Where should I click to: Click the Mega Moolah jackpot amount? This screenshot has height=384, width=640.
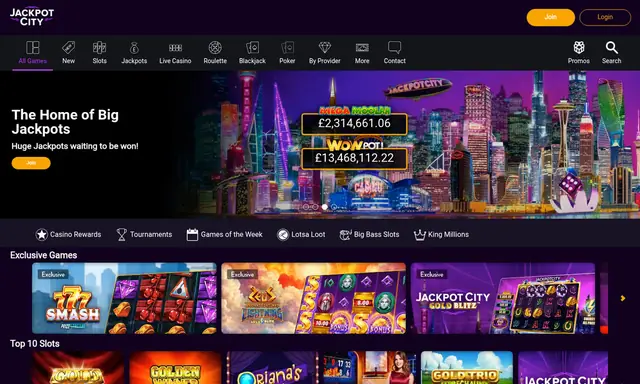(354, 123)
